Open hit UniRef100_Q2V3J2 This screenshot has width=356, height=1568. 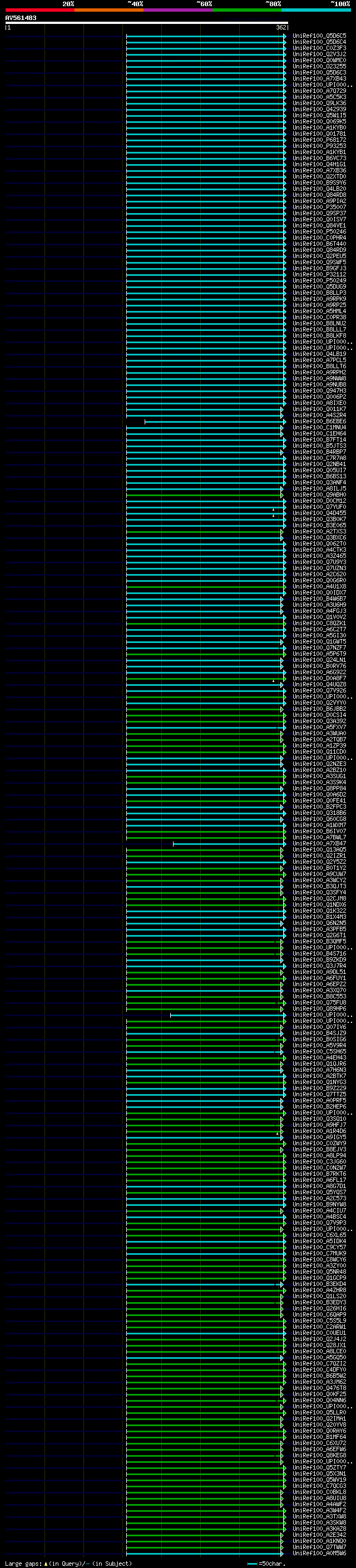[x=319, y=54]
